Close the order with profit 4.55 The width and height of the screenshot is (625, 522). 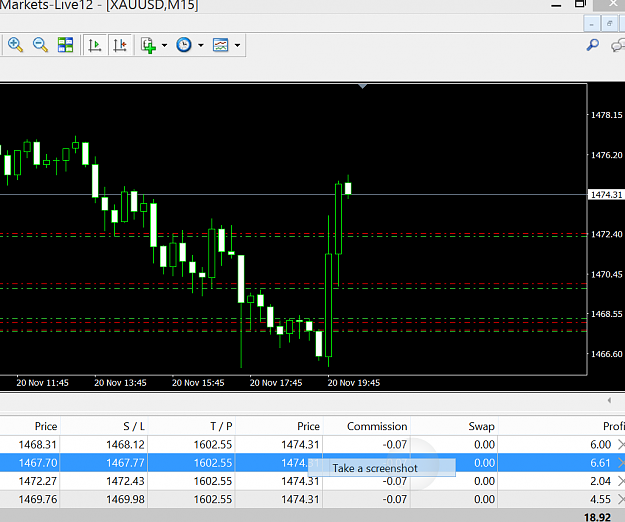click(x=621, y=499)
